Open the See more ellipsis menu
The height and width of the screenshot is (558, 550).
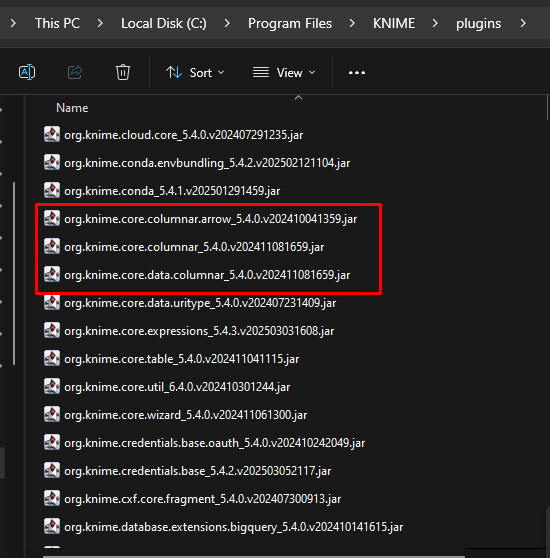[357, 73]
